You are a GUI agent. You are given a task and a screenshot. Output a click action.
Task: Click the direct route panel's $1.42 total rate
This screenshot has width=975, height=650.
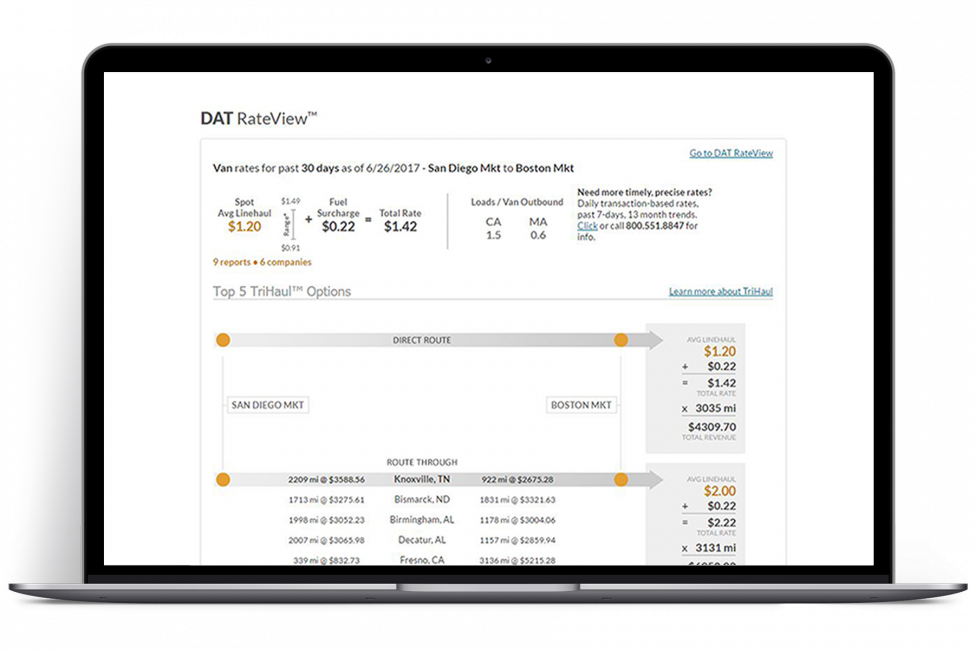(x=721, y=383)
